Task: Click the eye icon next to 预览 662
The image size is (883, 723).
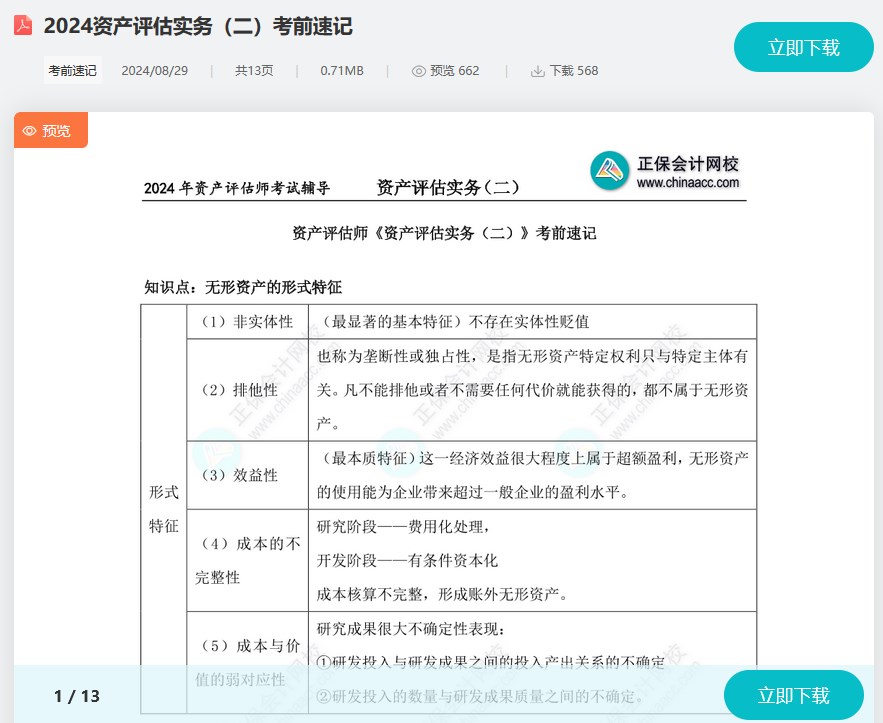Action: pos(417,71)
